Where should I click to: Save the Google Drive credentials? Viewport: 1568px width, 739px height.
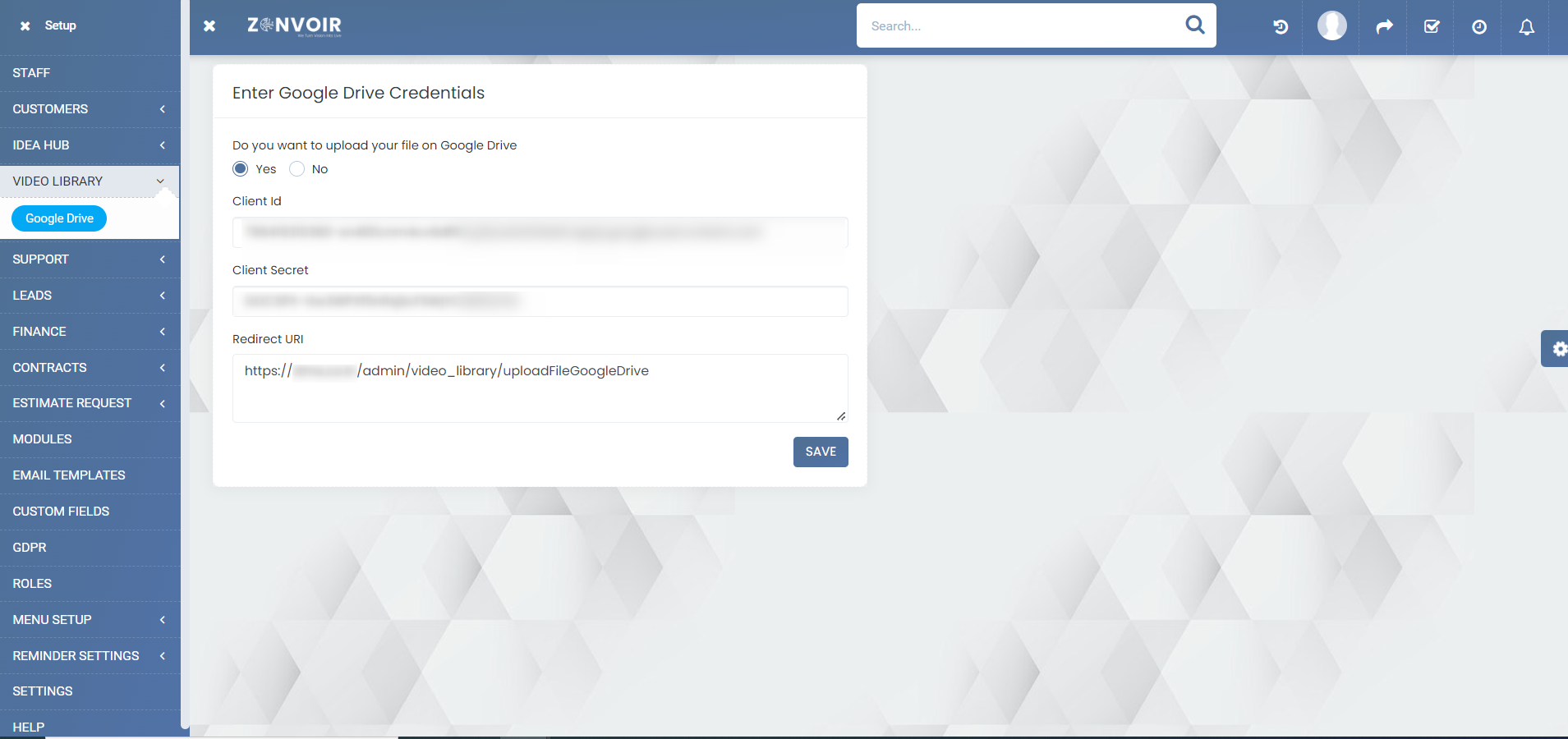(x=821, y=452)
